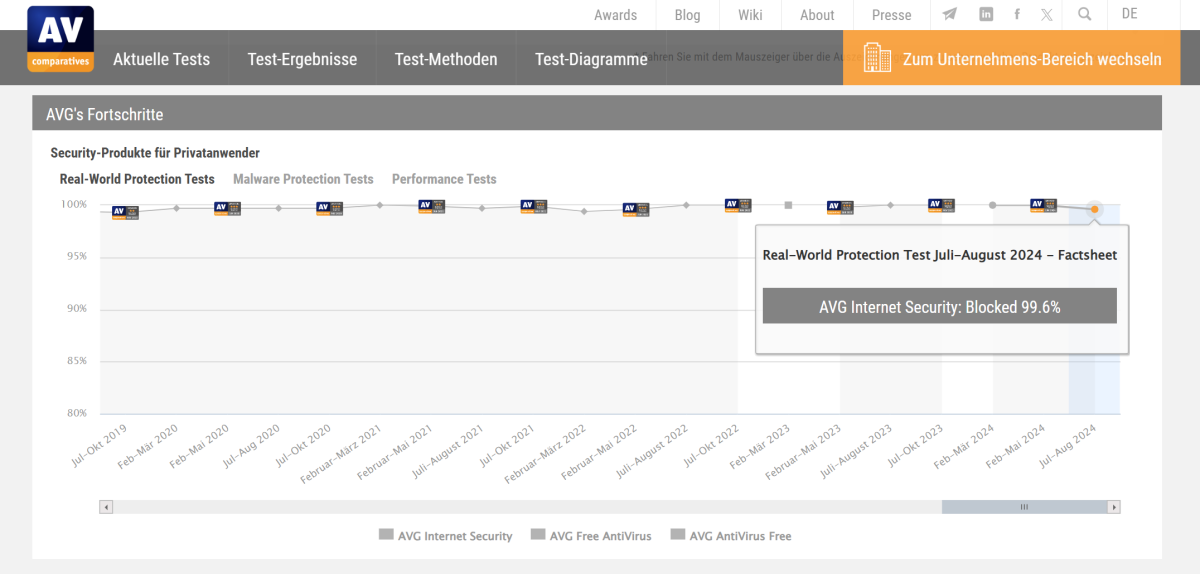Select AV award badge for Jul-Okt 2021

coord(533,206)
